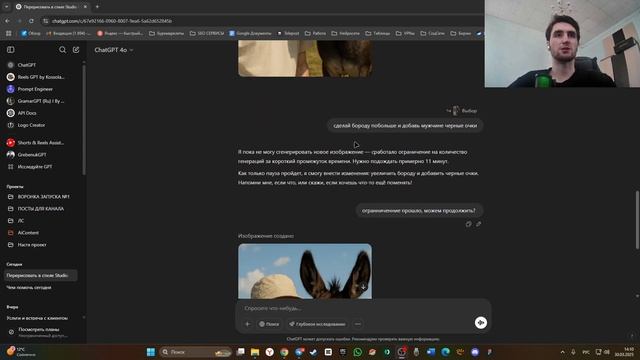Open generated donkey ears image thumbnail
The height and width of the screenshot is (360, 640).
(x=305, y=271)
